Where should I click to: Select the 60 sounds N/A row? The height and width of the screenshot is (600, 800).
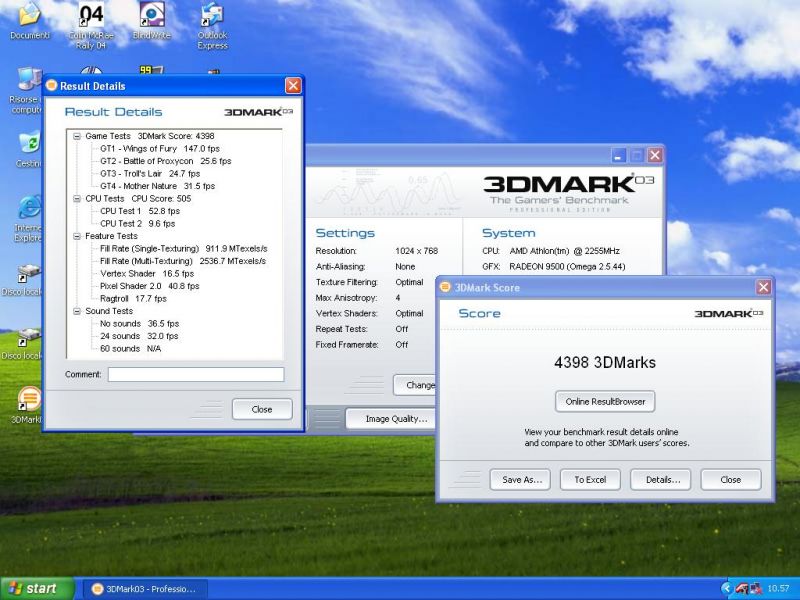[130, 348]
